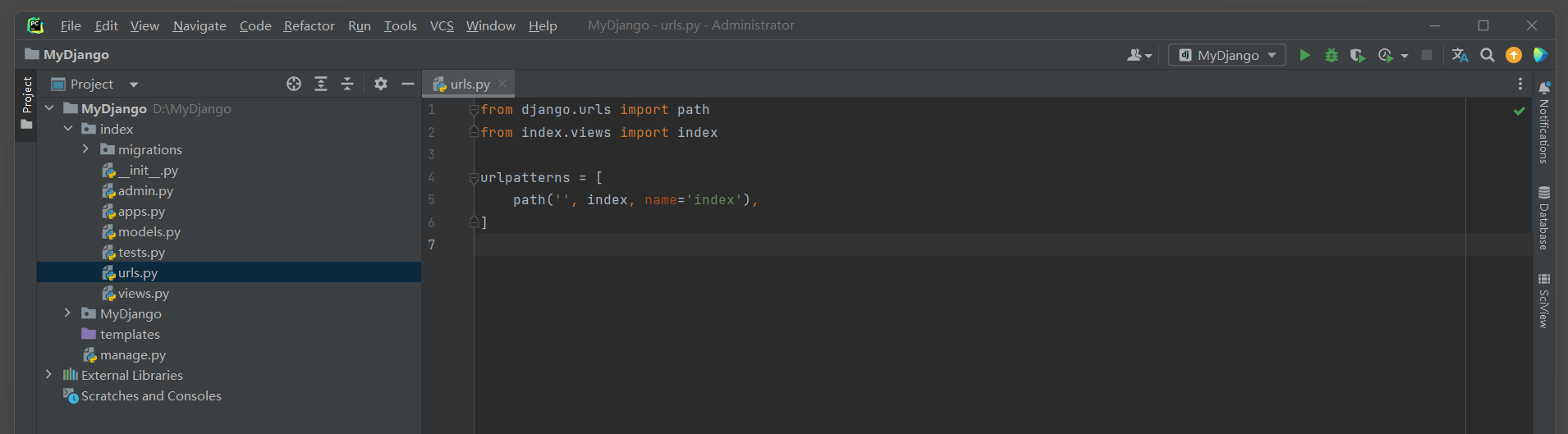Click the Stop process square icon
The height and width of the screenshot is (434, 1568).
[x=1427, y=55]
